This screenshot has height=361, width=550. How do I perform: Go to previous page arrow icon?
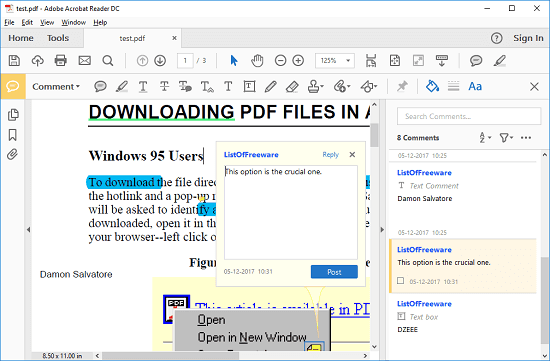pyautogui.click(x=142, y=61)
